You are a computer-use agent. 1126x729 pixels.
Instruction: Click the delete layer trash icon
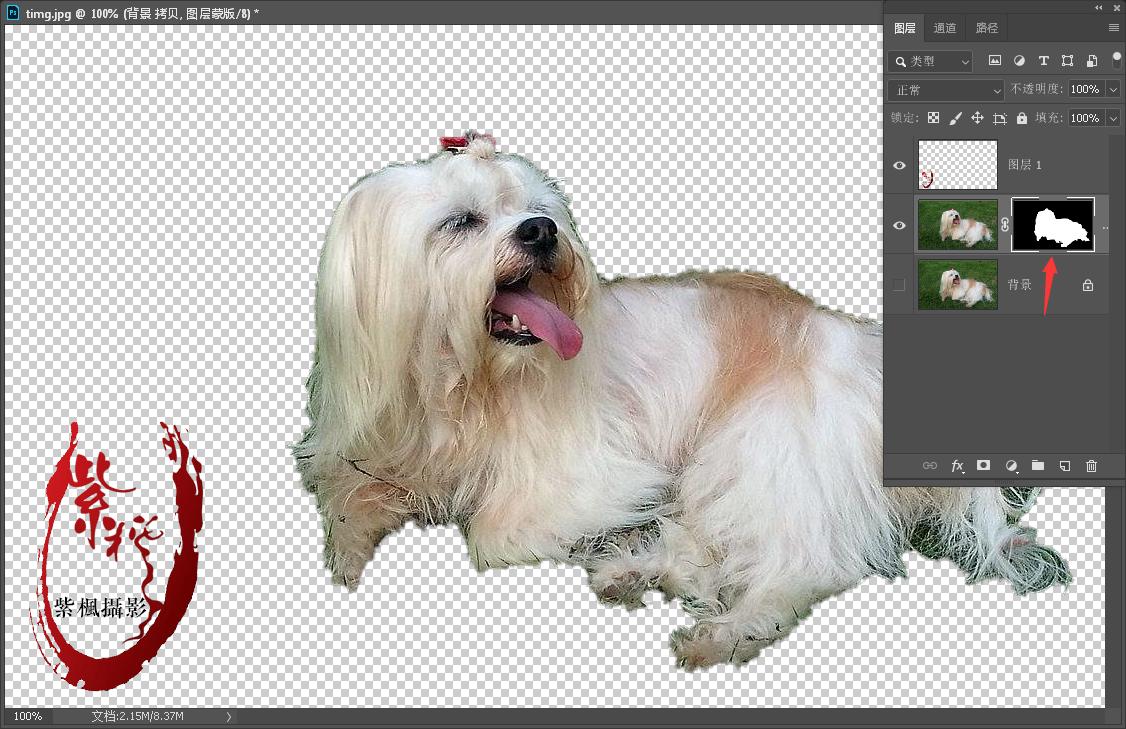click(x=1092, y=466)
